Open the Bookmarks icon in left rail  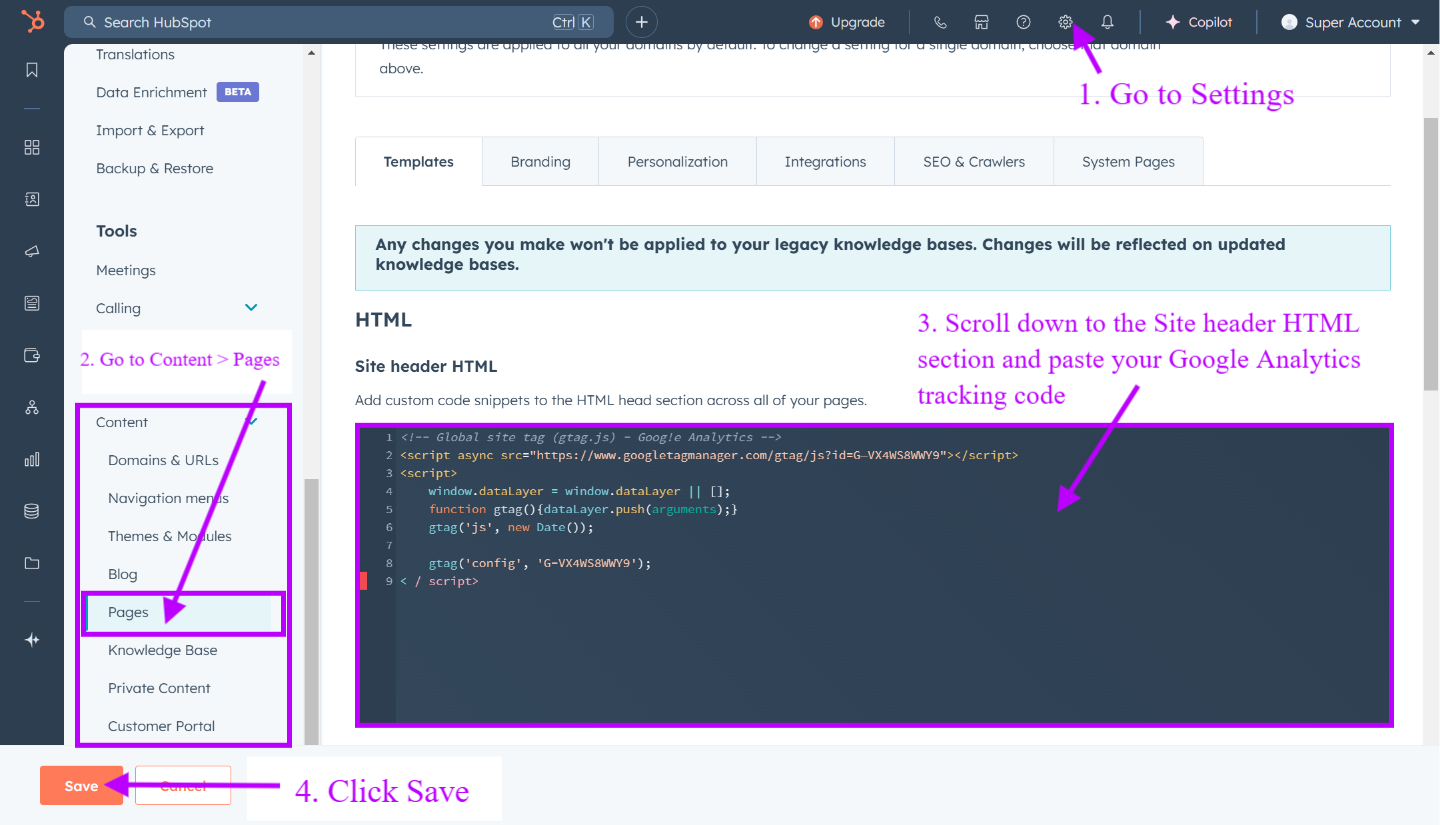[32, 70]
